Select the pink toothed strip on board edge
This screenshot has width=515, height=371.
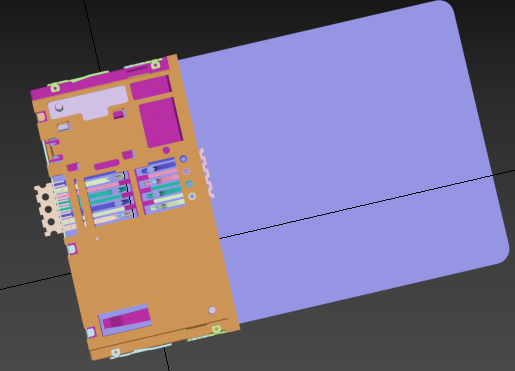click(x=207, y=173)
